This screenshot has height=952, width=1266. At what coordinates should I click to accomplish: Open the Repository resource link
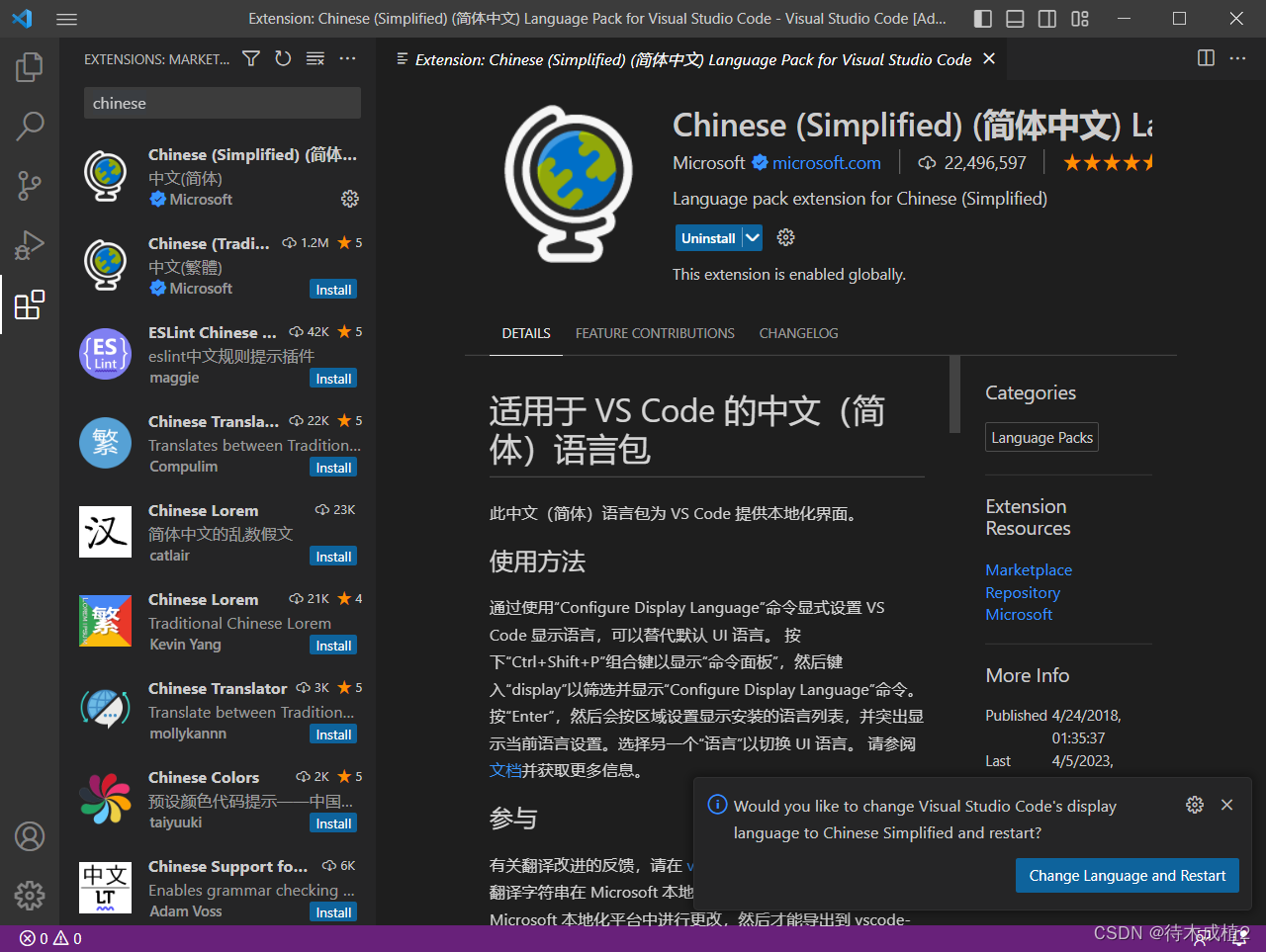(x=1023, y=592)
